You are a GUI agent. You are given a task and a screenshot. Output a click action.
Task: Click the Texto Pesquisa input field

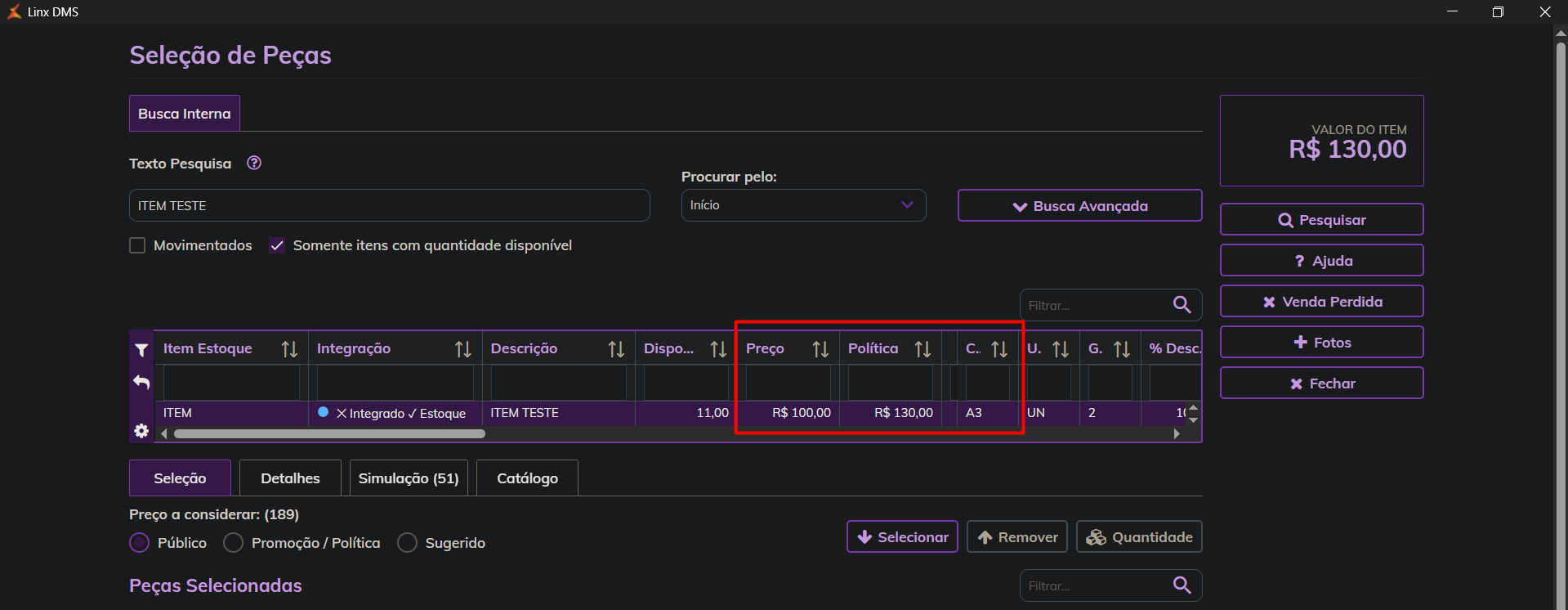[389, 206]
